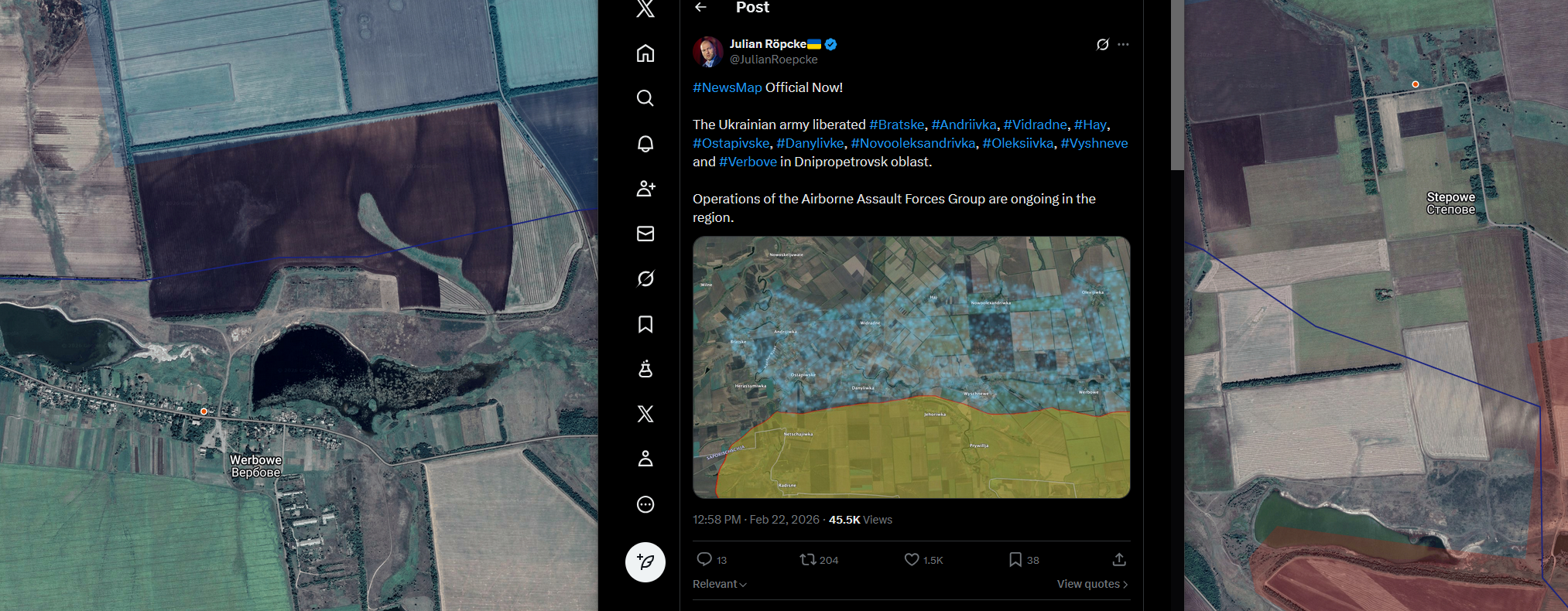Image resolution: width=1568 pixels, height=611 pixels.
Task: Open the post's three-dot more menu
Action: [x=1123, y=44]
